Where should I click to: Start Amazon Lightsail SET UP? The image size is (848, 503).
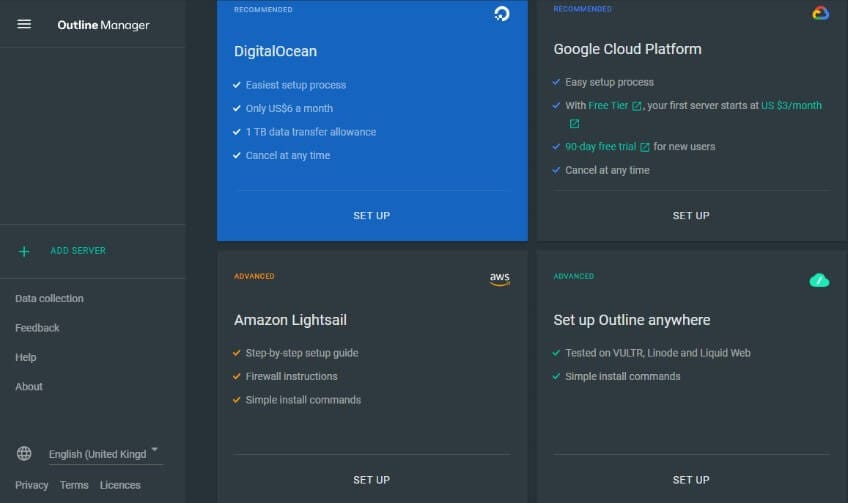(x=372, y=480)
